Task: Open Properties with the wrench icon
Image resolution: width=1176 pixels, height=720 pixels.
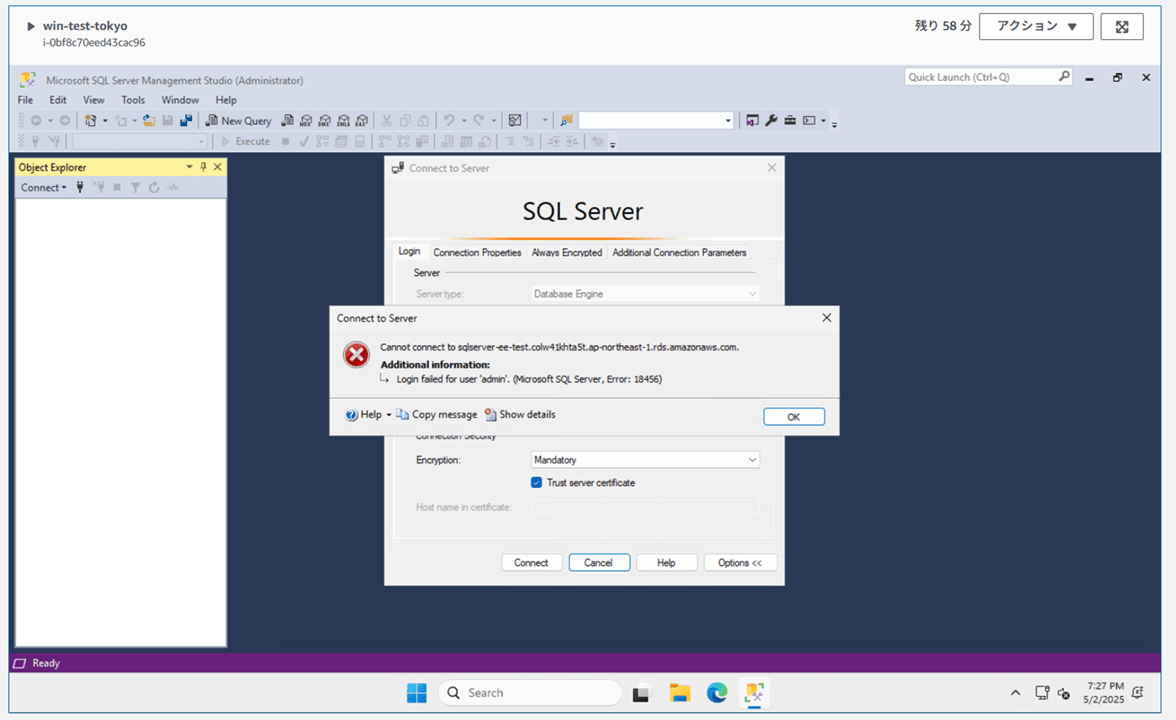Action: coord(771,121)
